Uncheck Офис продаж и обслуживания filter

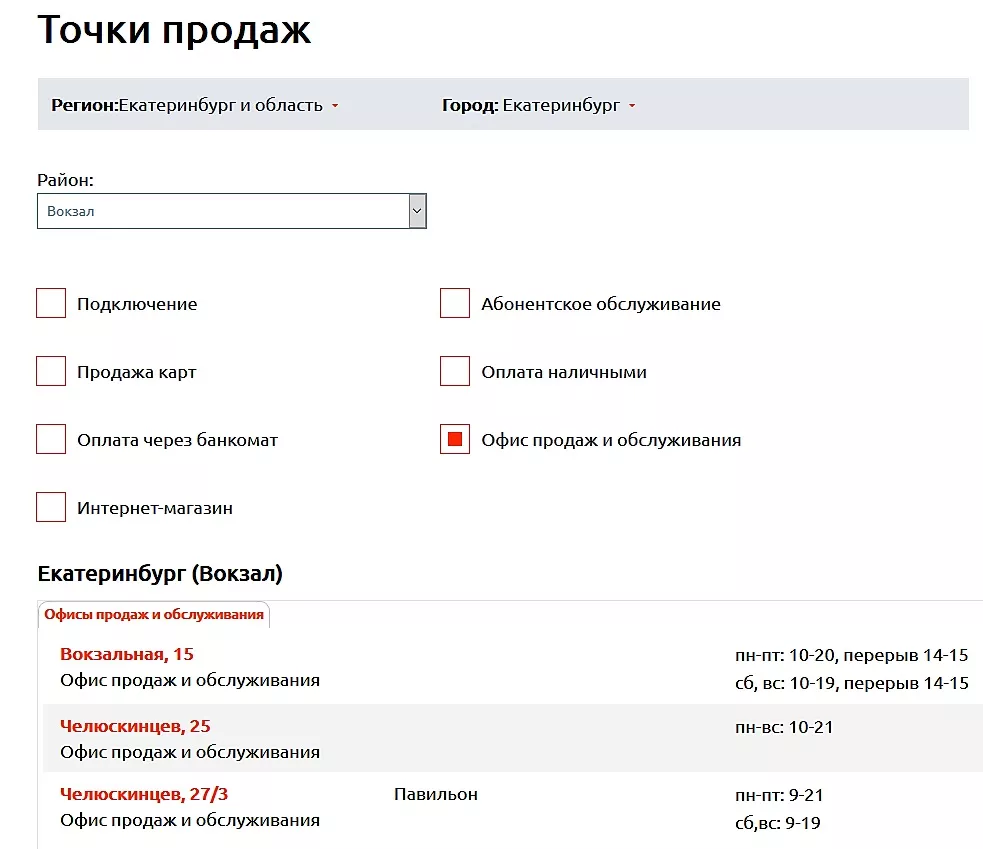[455, 440]
